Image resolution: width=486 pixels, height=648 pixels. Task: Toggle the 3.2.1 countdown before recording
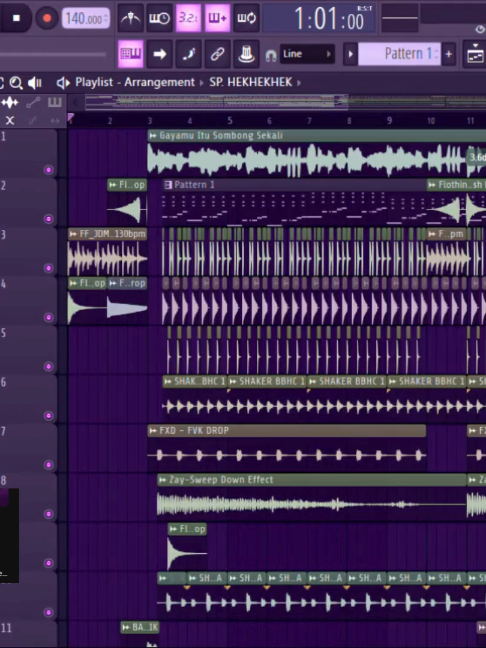(188, 18)
